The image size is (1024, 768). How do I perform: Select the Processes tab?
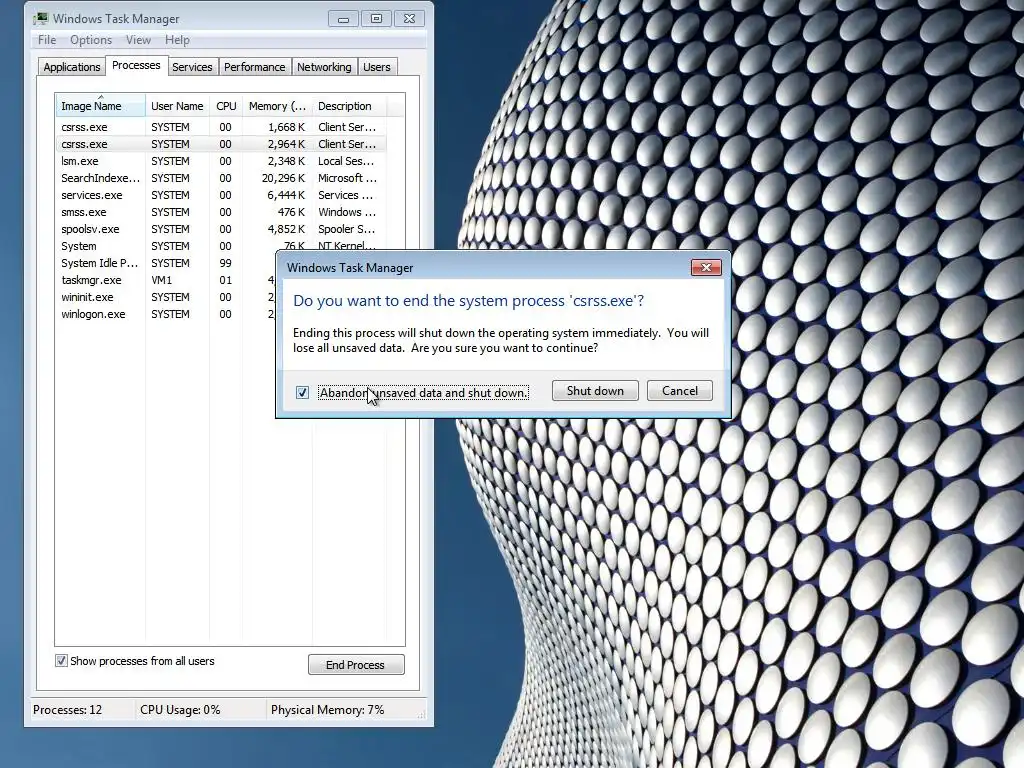(136, 65)
